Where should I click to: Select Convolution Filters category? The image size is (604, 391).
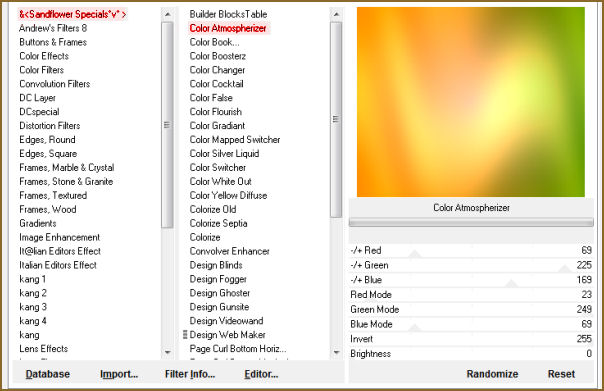pos(55,84)
